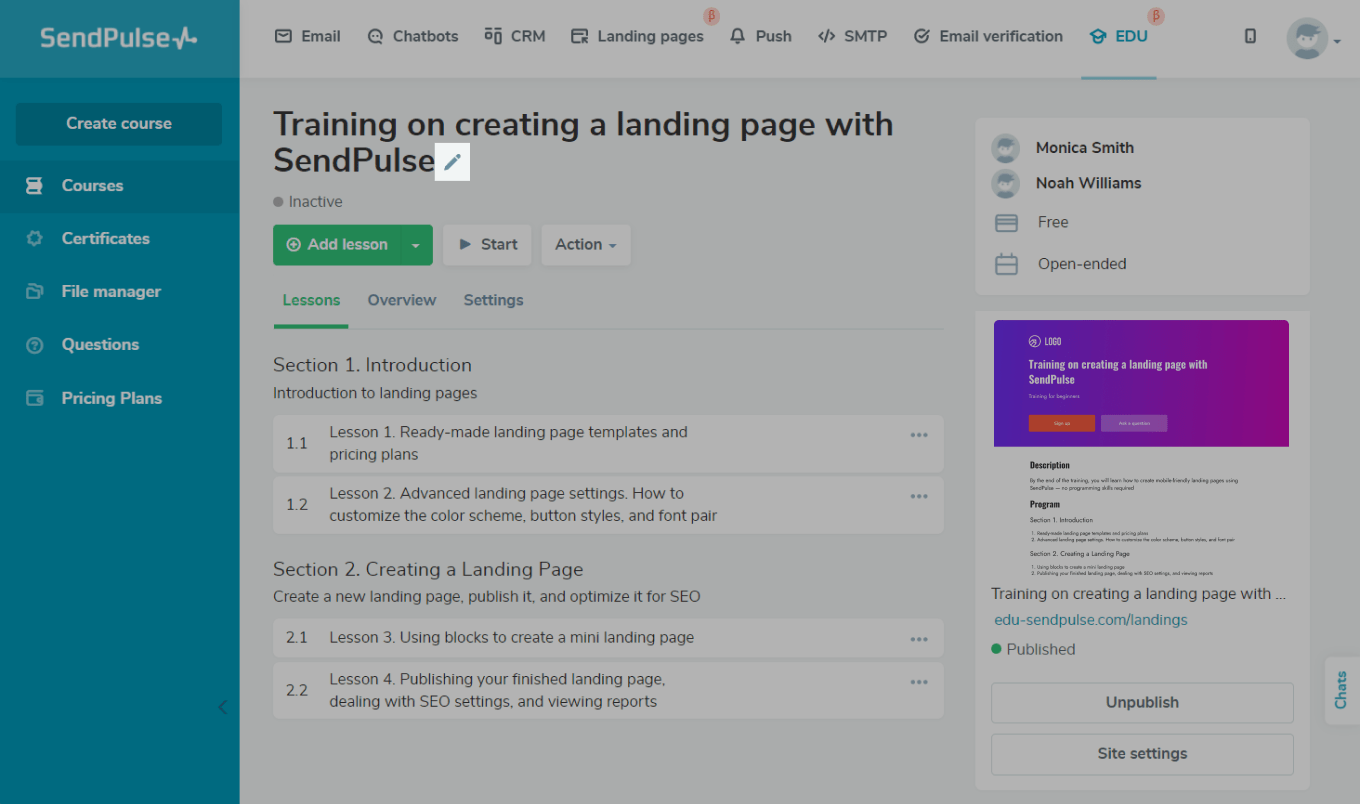Select Courses in the sidebar
Image resolution: width=1360 pixels, height=804 pixels.
119,186
